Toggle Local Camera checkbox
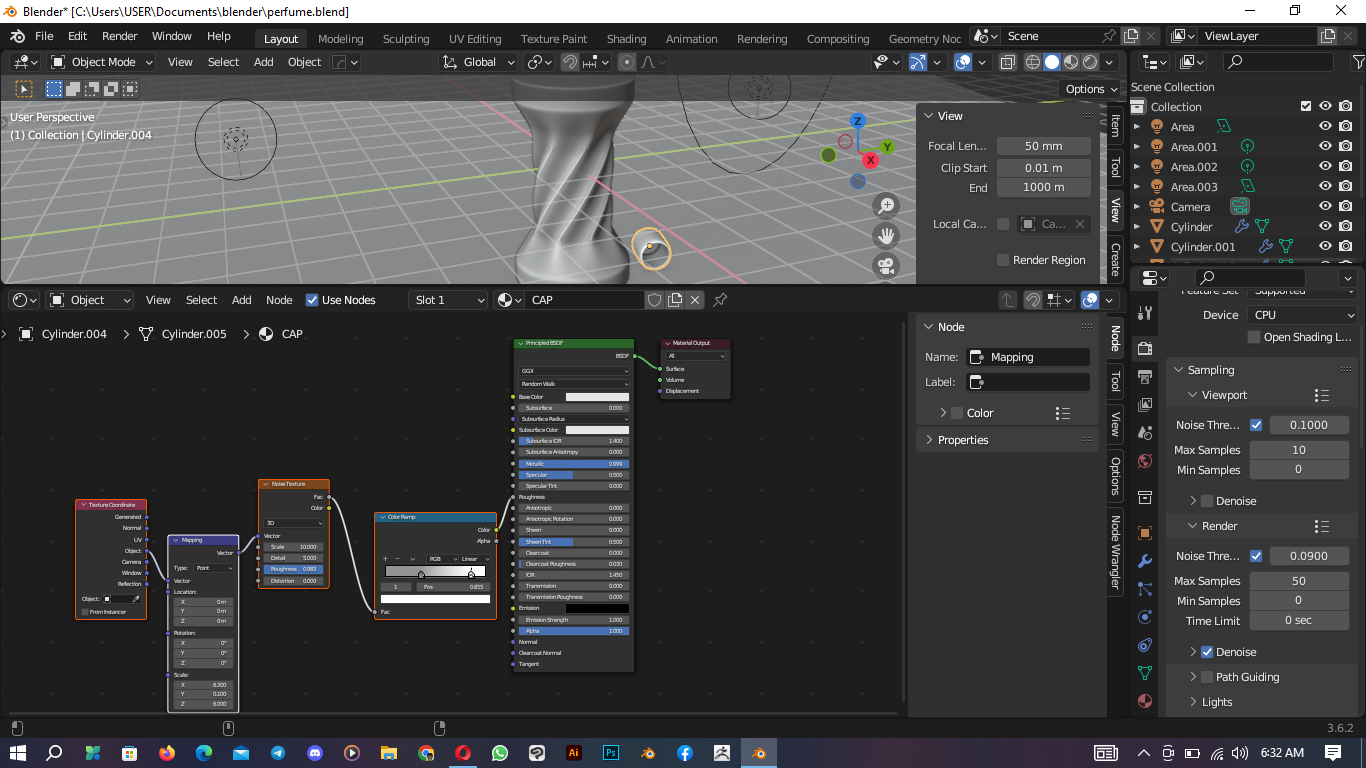 1003,224
